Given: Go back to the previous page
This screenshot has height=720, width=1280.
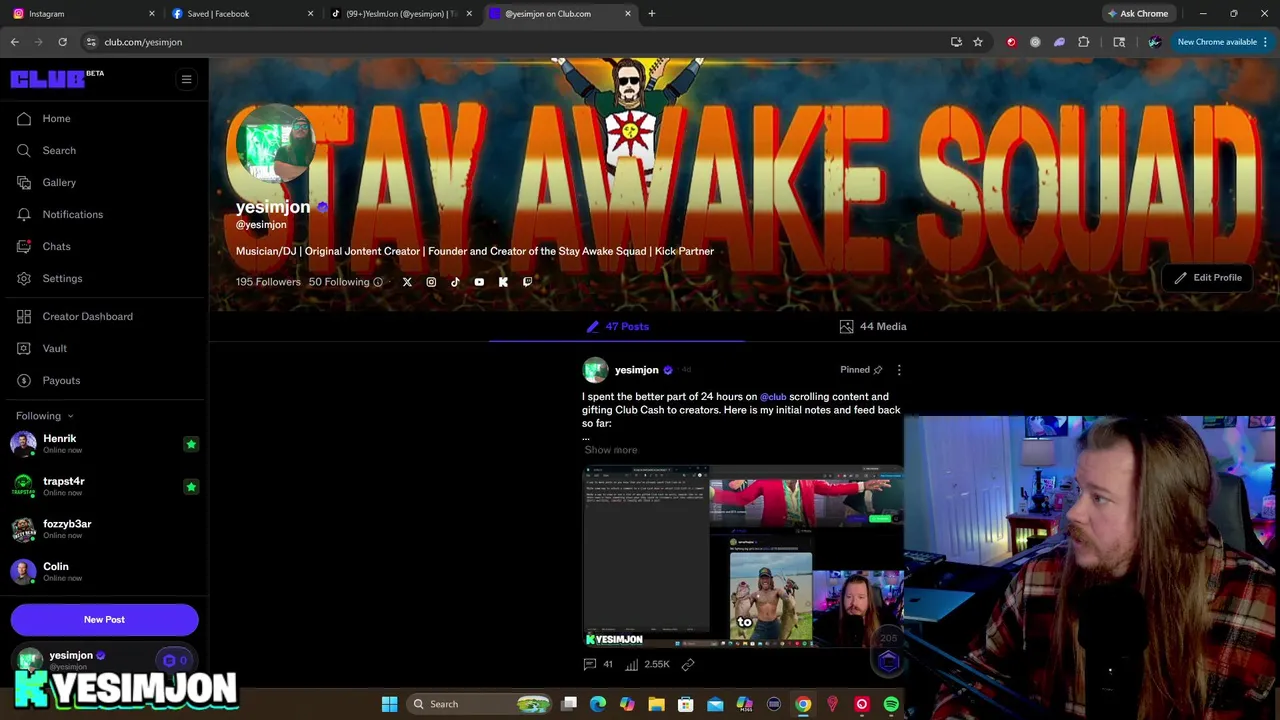Looking at the screenshot, I should pyautogui.click(x=14, y=42).
